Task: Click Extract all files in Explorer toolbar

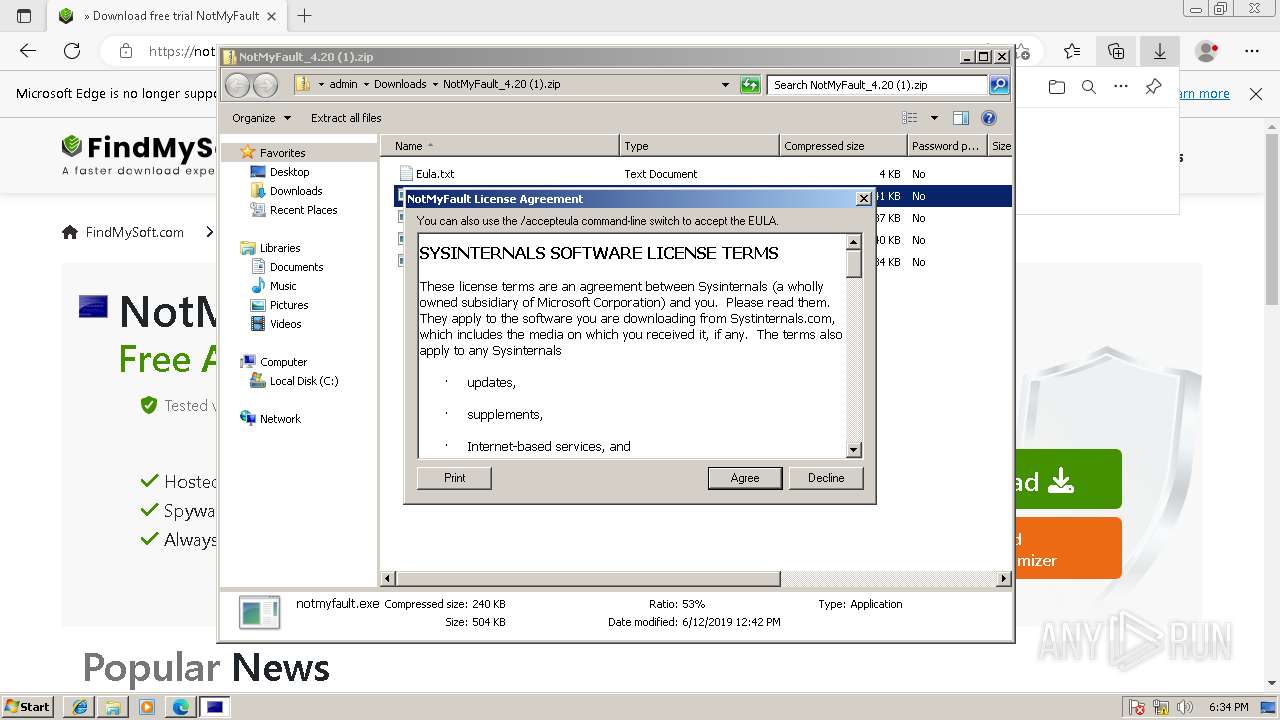Action: click(346, 118)
